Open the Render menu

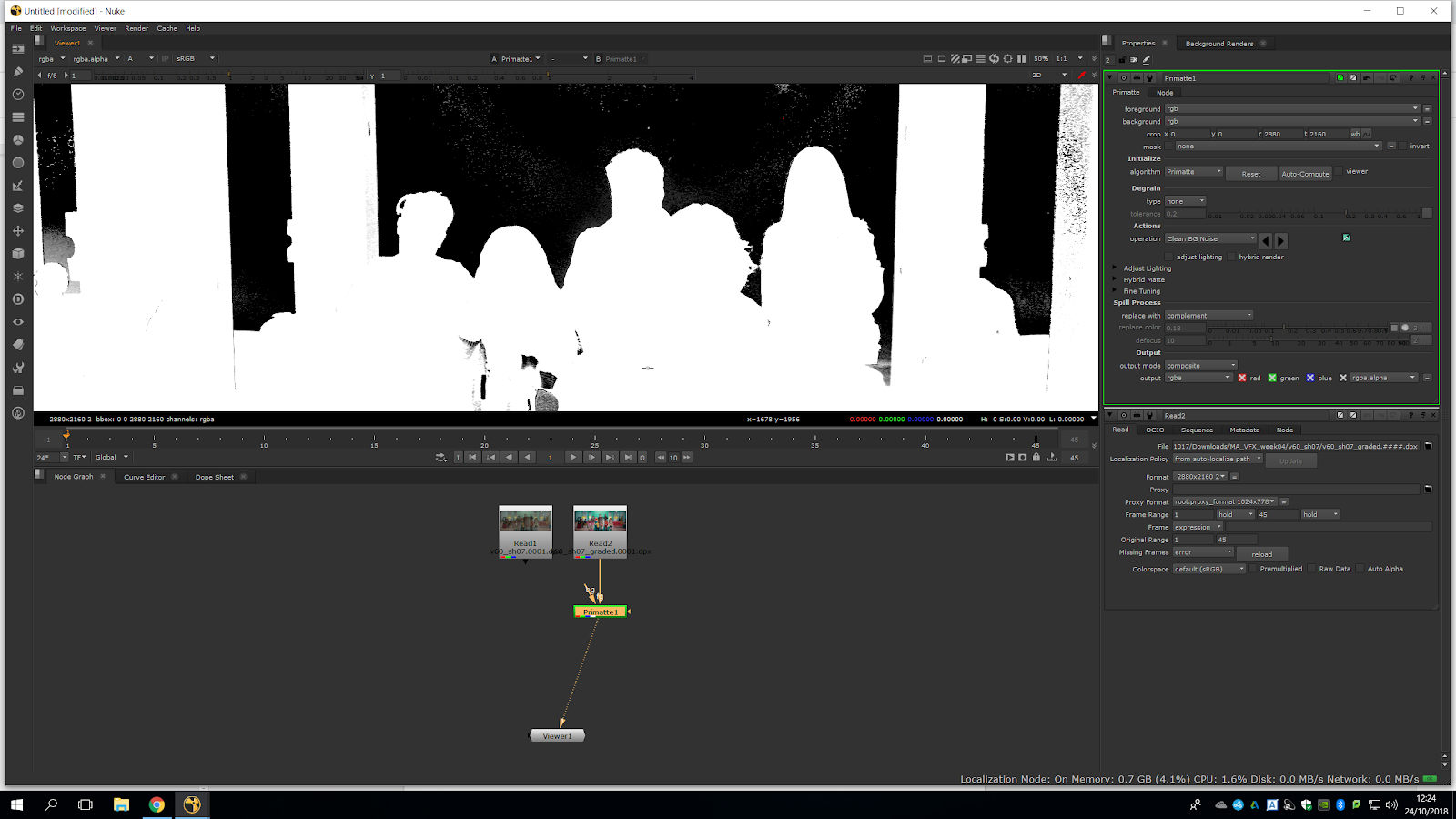[x=136, y=28]
